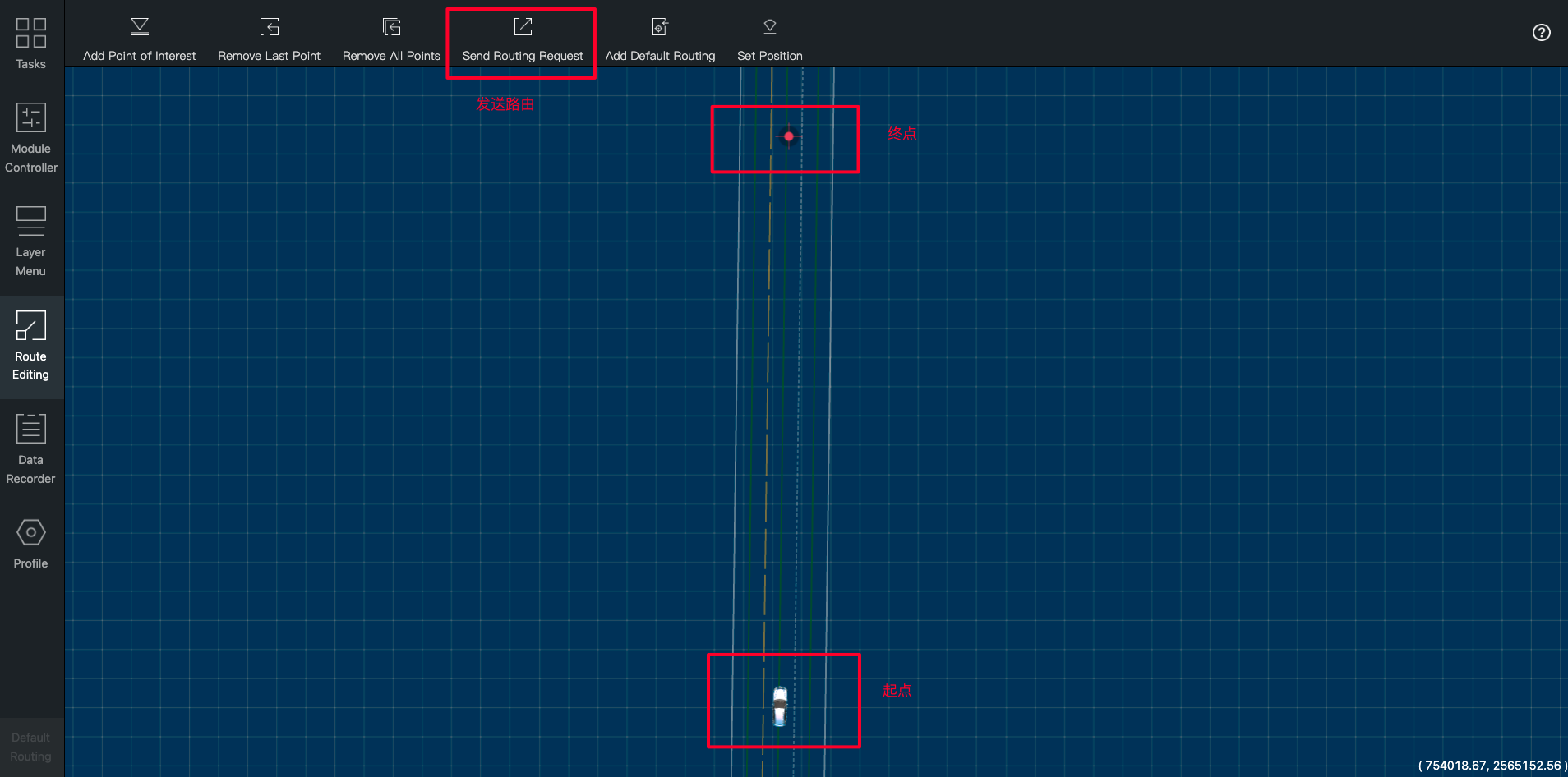
Task: Open the Layer Menu
Action: 30,240
